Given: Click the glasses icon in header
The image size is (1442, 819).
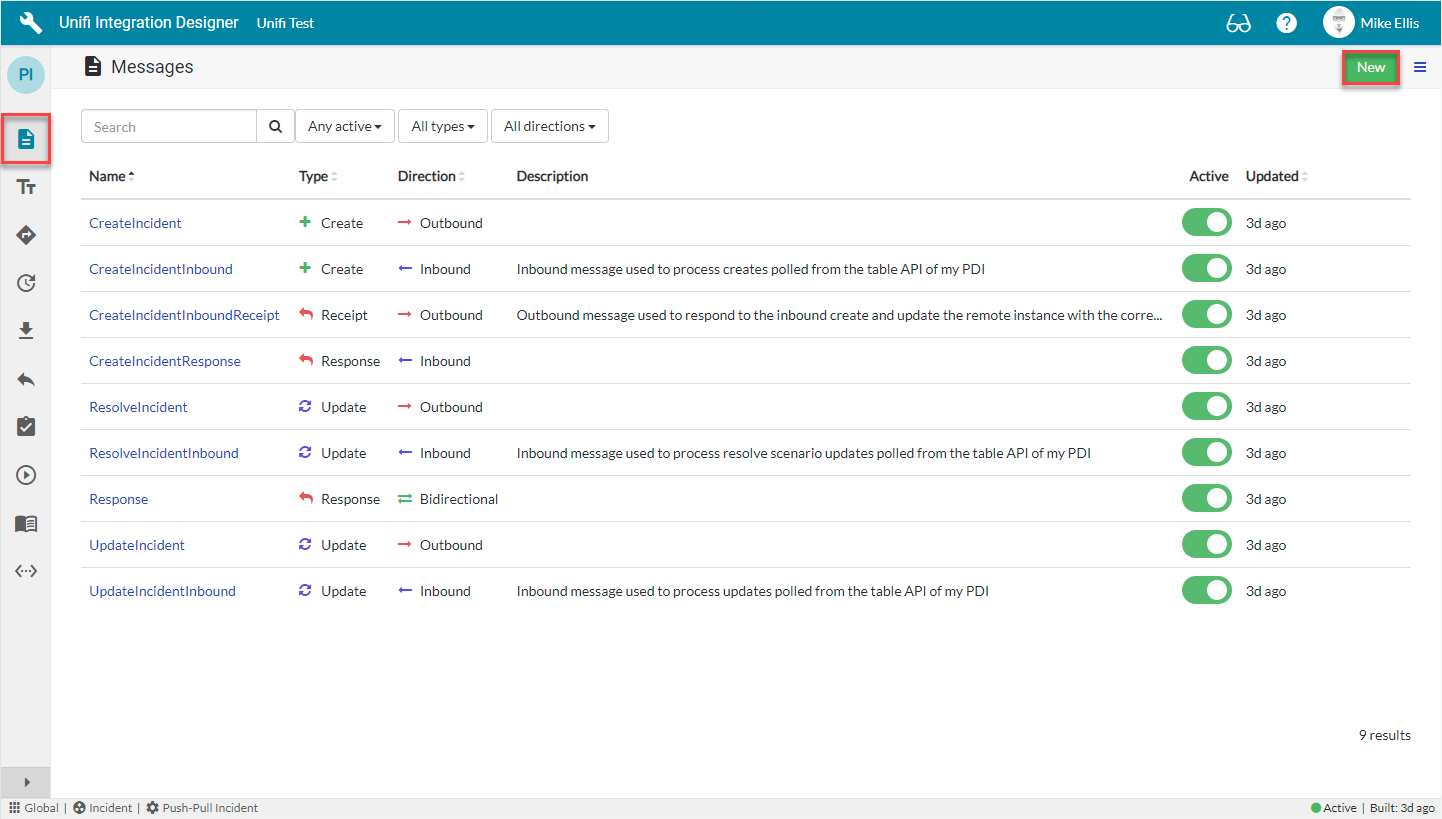Looking at the screenshot, I should (x=1238, y=23).
